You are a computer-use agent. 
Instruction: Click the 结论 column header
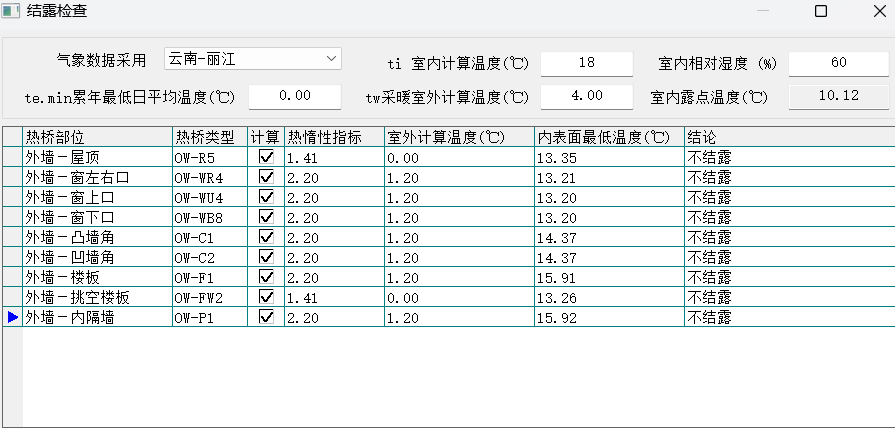[788, 136]
